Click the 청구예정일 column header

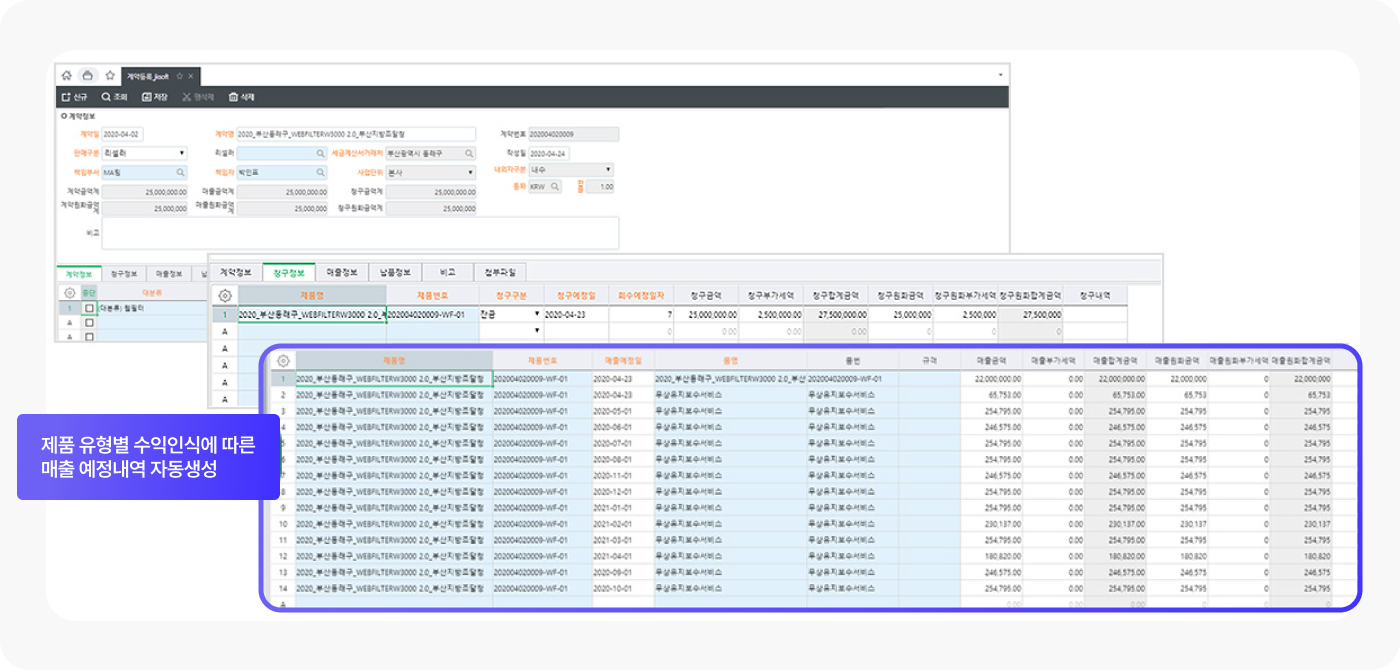tap(576, 295)
